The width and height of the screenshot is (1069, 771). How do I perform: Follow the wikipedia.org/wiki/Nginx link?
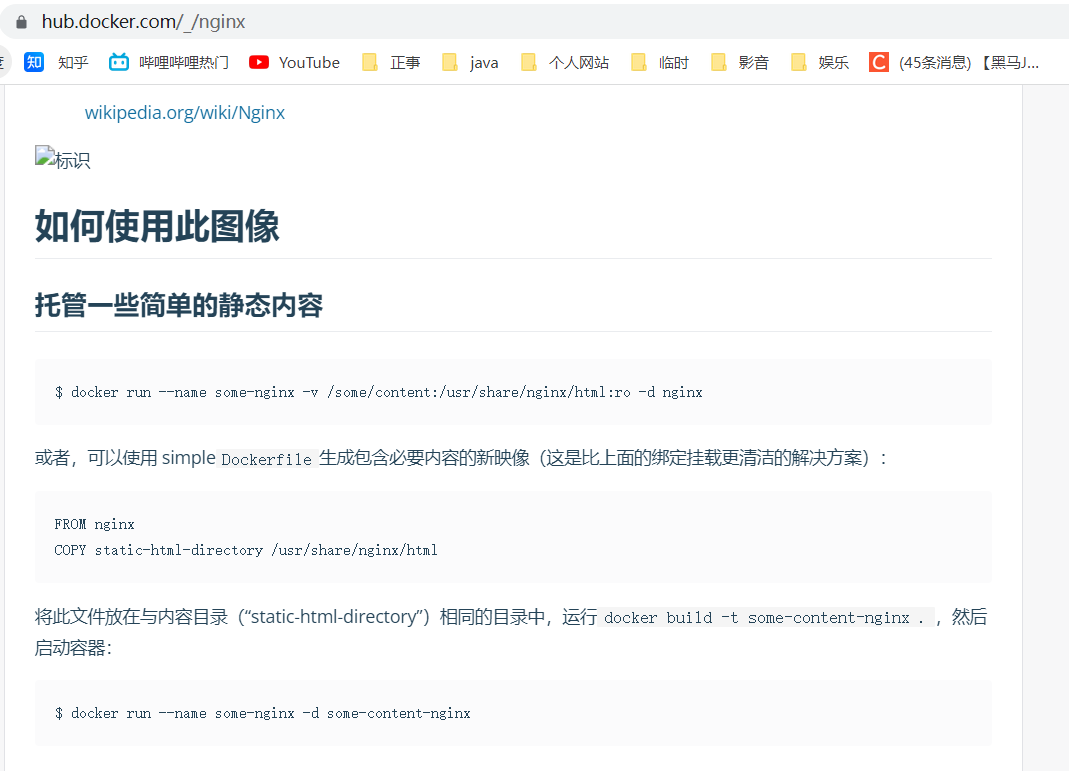coord(185,112)
